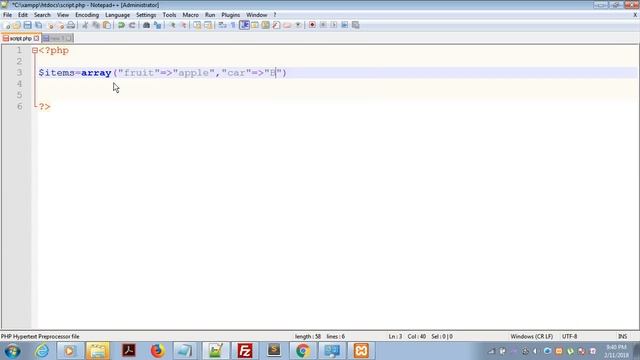Screen dimensions: 640x360
Task: Click the macro Playback icon
Action: (333, 25)
